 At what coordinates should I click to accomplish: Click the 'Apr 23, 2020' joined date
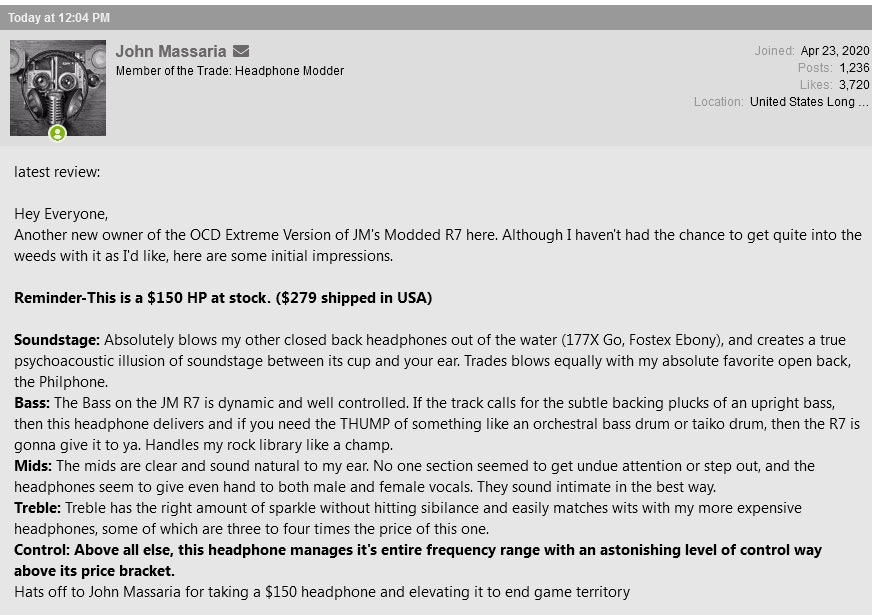(835, 51)
